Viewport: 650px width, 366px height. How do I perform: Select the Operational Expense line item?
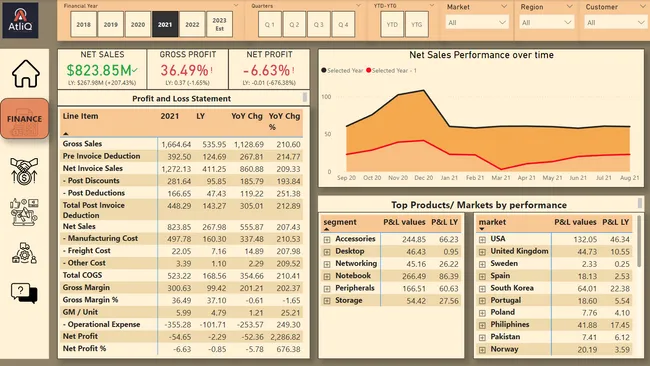(102, 324)
